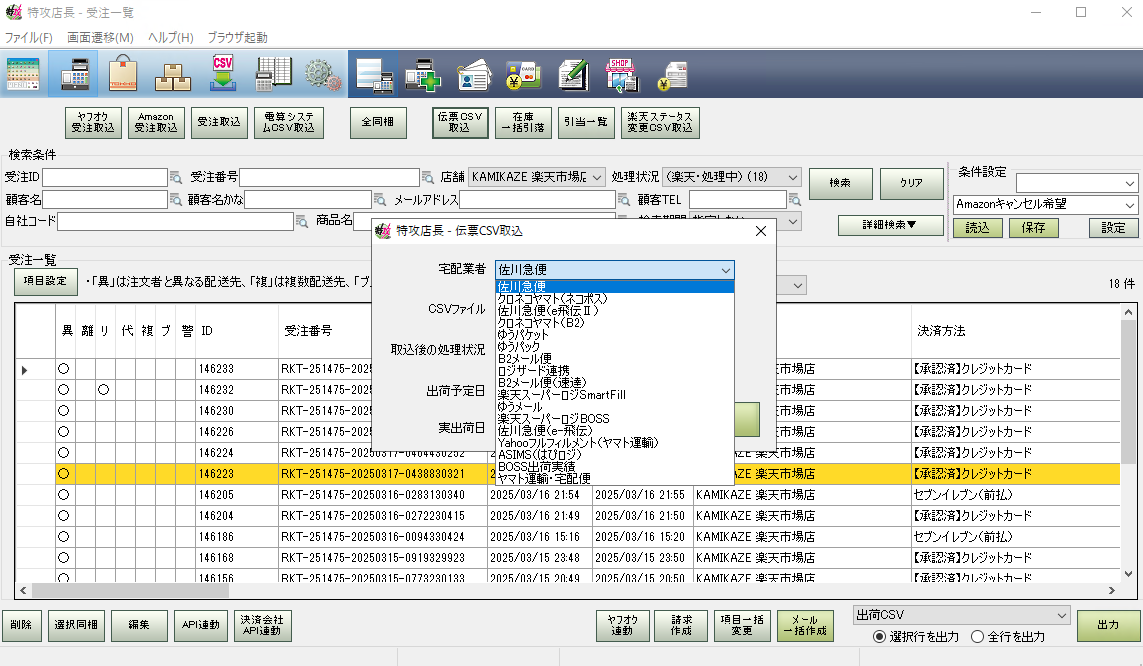This screenshot has width=1143, height=666.
Task: Open the gears settings icon
Action: coord(322,74)
